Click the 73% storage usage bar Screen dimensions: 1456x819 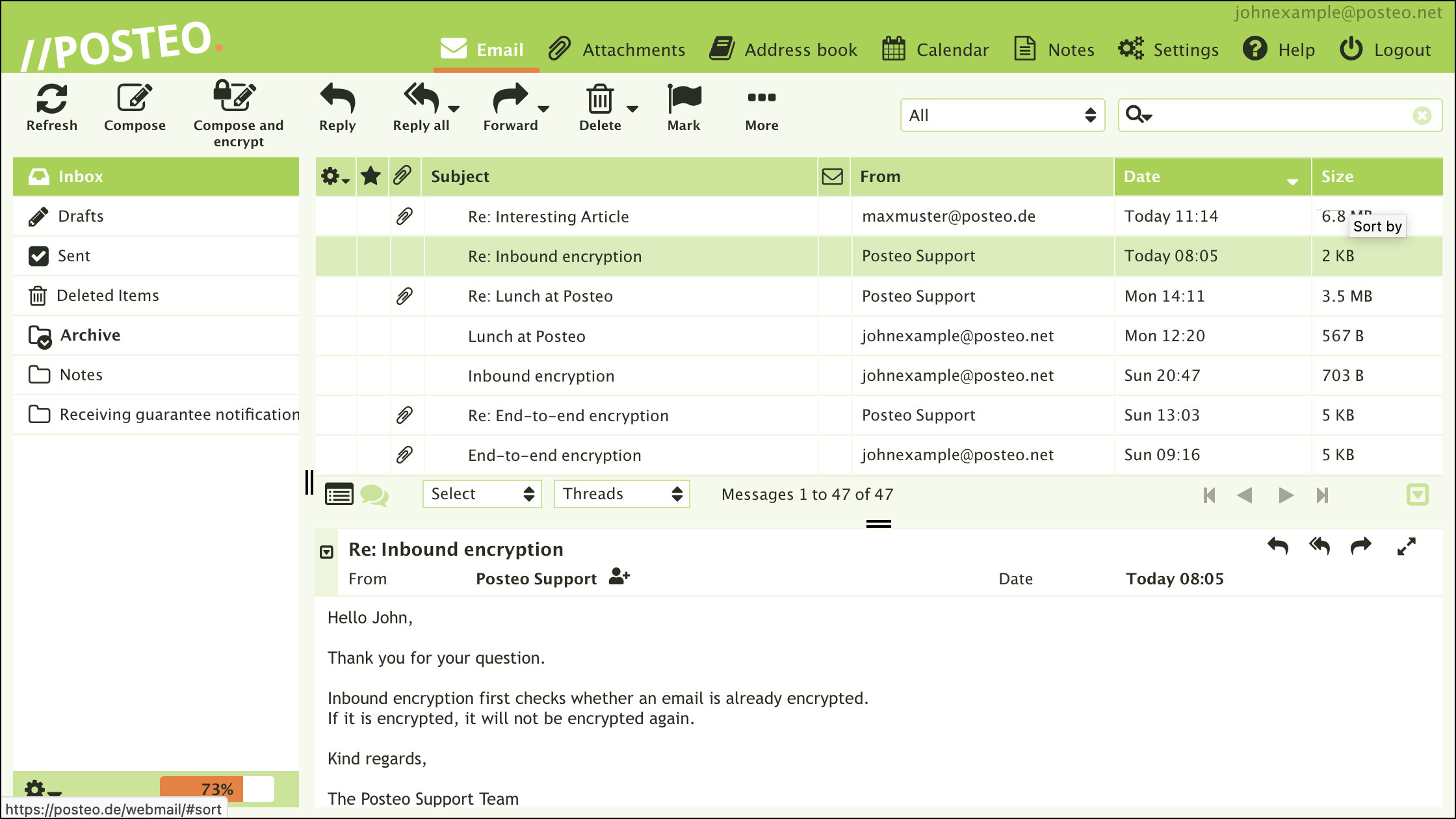pos(217,789)
